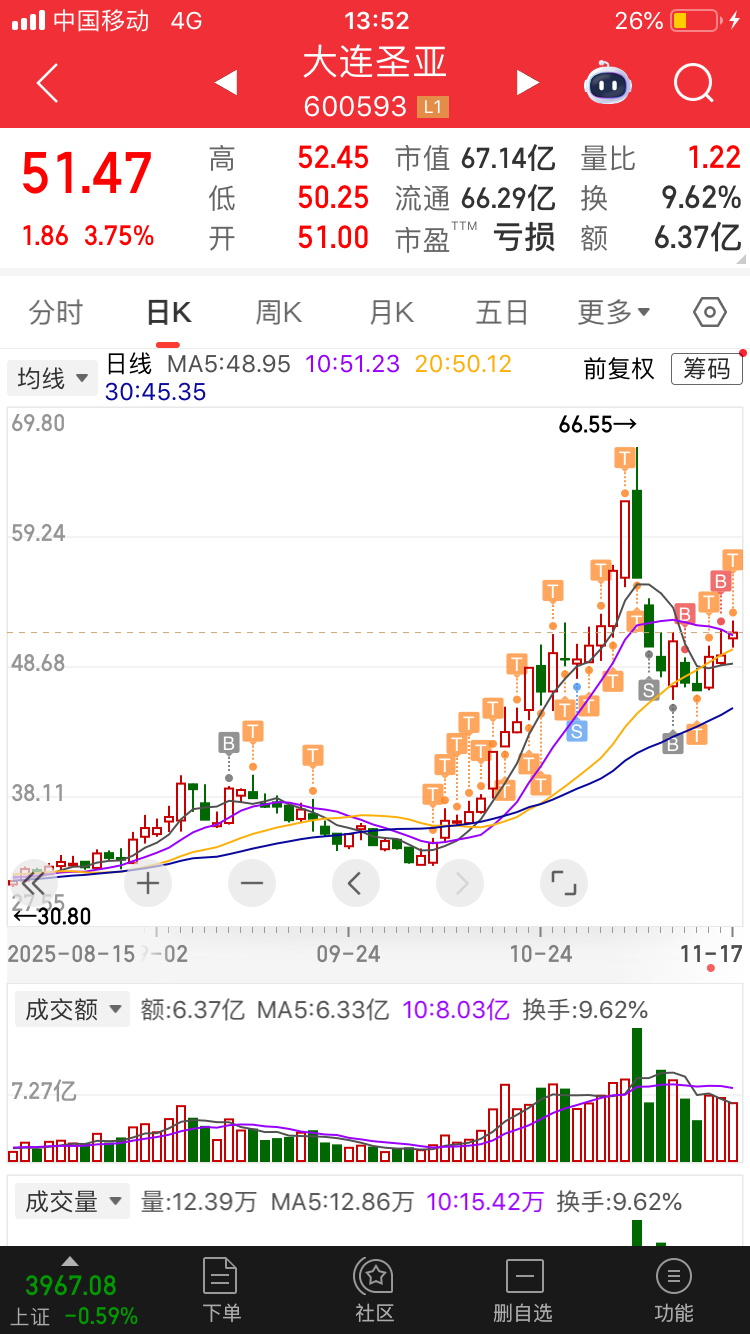This screenshot has height=1334, width=750.
Task: Select the 日K tab
Action: [168, 312]
